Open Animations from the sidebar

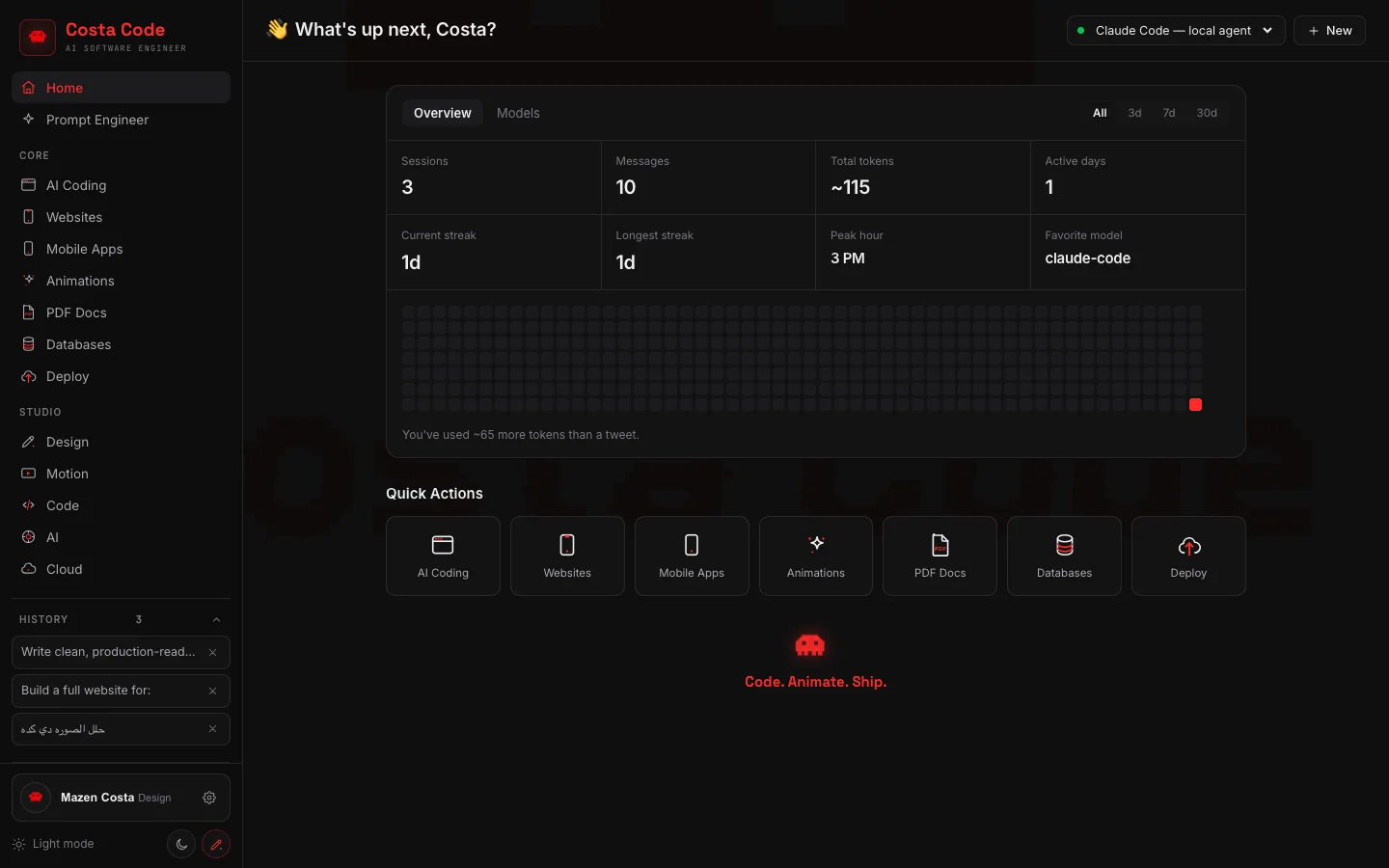point(121,281)
